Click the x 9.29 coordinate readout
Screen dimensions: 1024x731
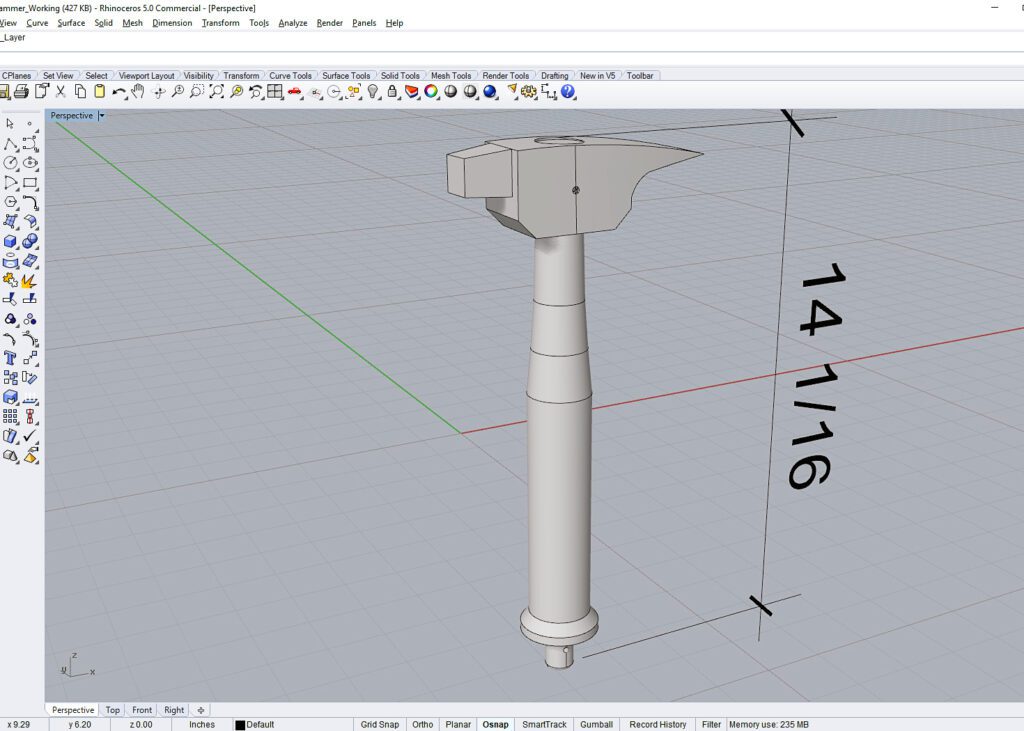point(18,724)
